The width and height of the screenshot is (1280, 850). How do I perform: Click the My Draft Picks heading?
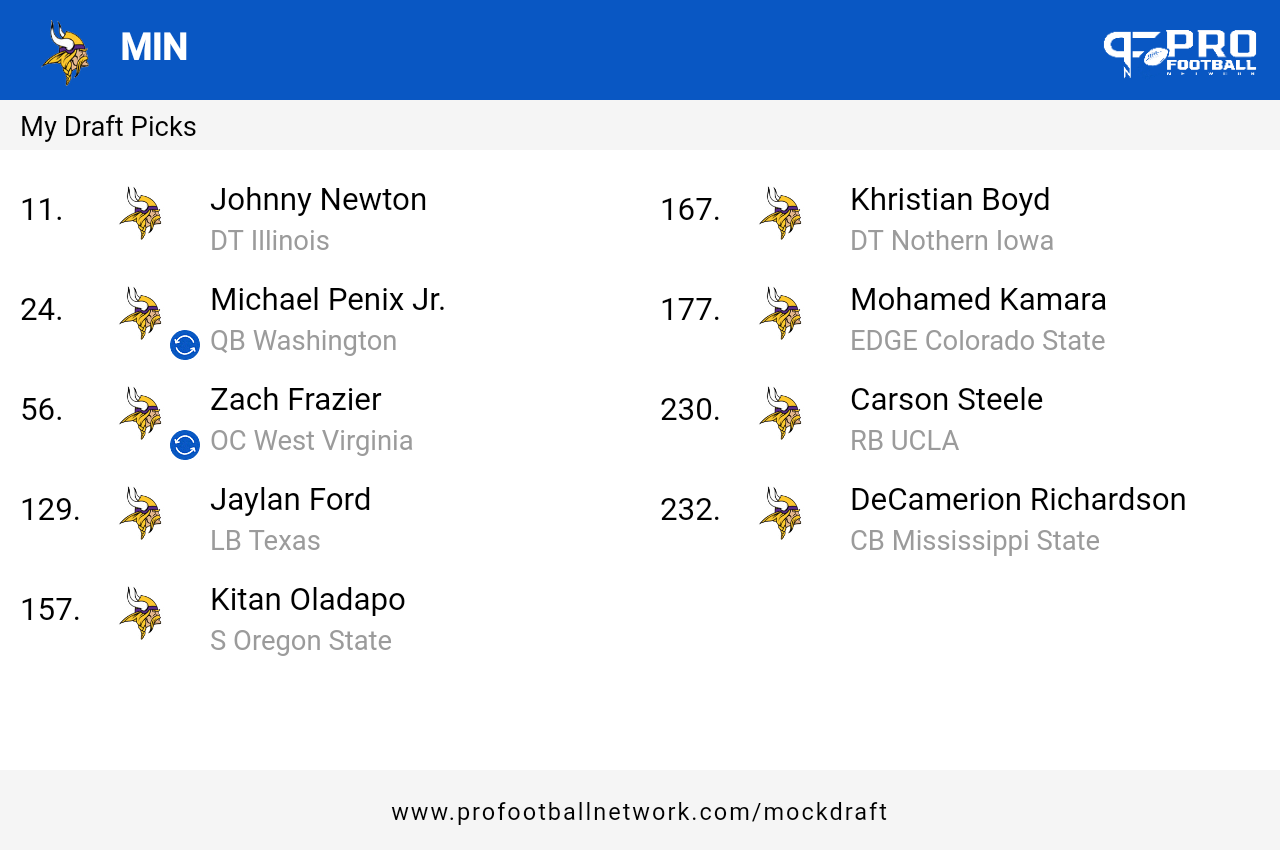click(108, 127)
